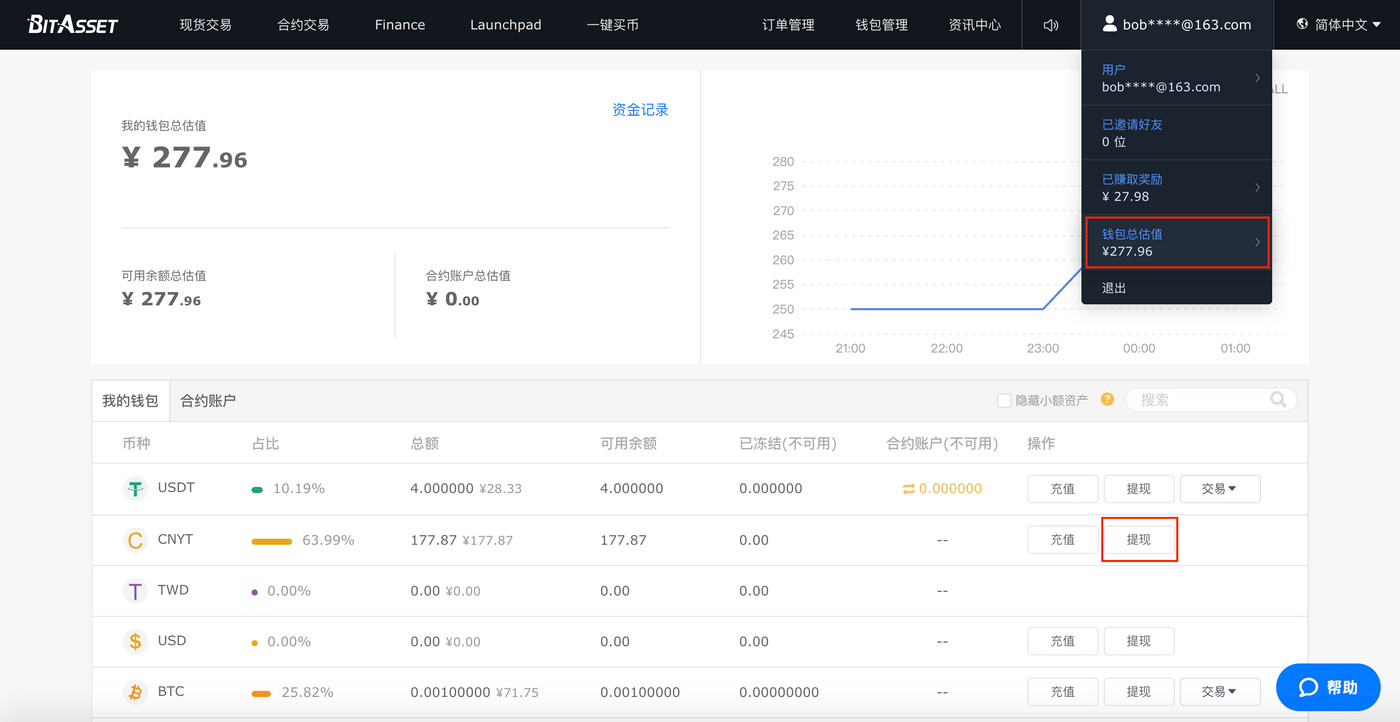
Task: Open 订单管理 menu
Action: (x=788, y=25)
